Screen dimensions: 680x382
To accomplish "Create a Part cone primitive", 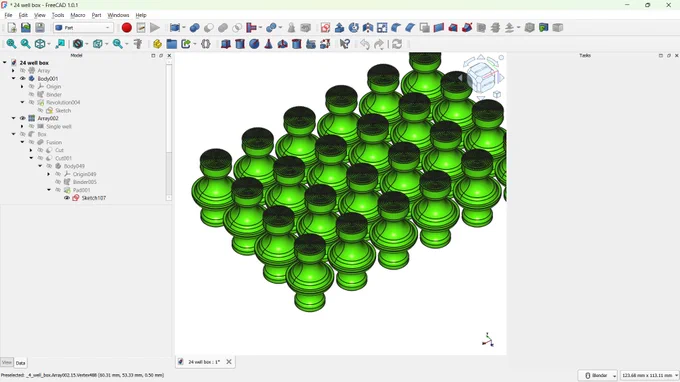I will coord(268,44).
